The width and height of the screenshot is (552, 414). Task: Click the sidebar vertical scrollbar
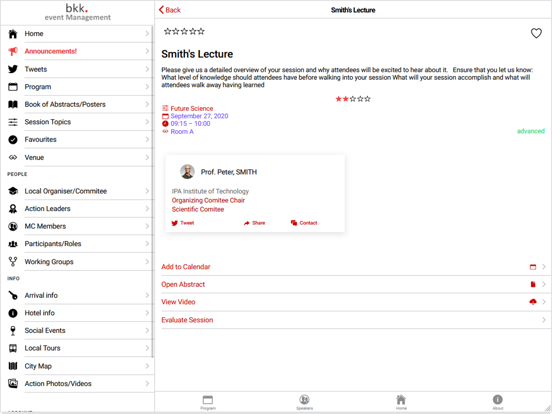click(152, 192)
